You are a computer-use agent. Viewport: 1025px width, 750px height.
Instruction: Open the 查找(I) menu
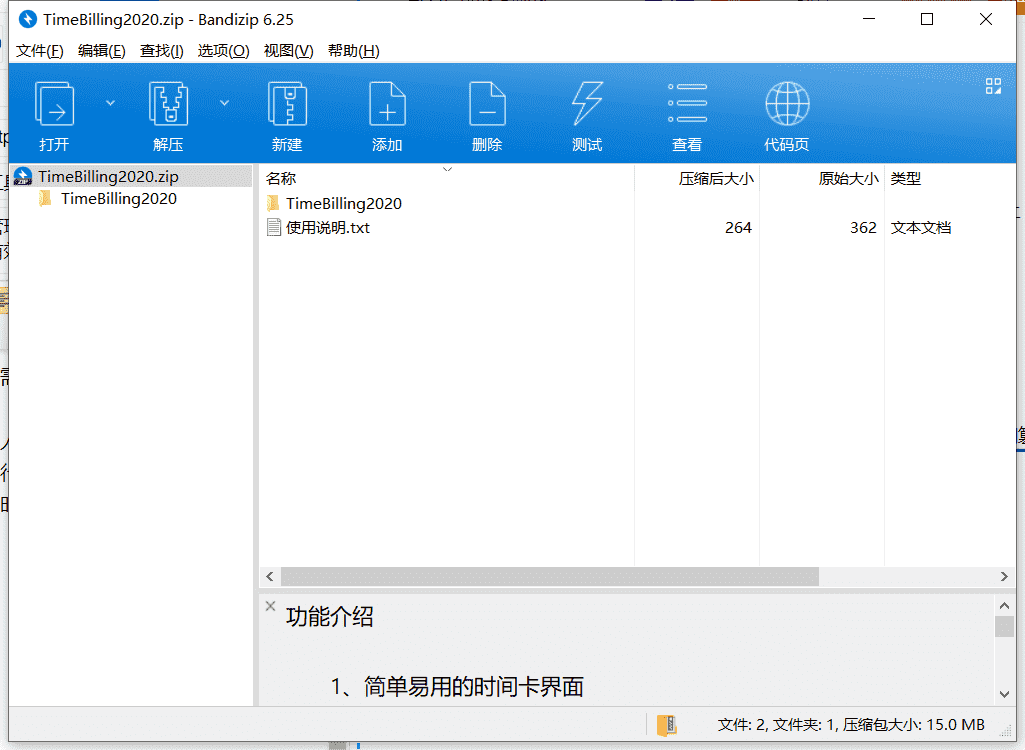[x=161, y=51]
